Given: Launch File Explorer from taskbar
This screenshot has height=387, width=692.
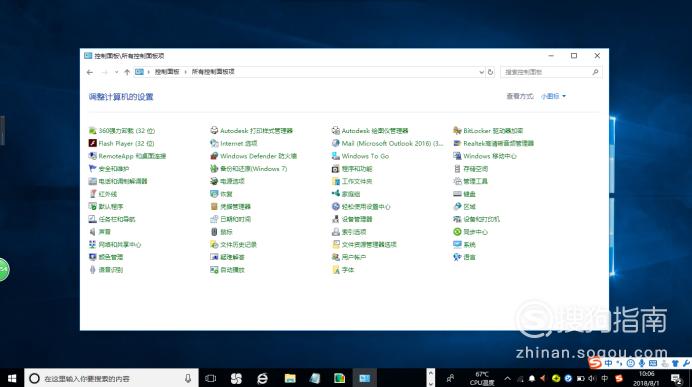Looking at the screenshot, I should coord(290,378).
